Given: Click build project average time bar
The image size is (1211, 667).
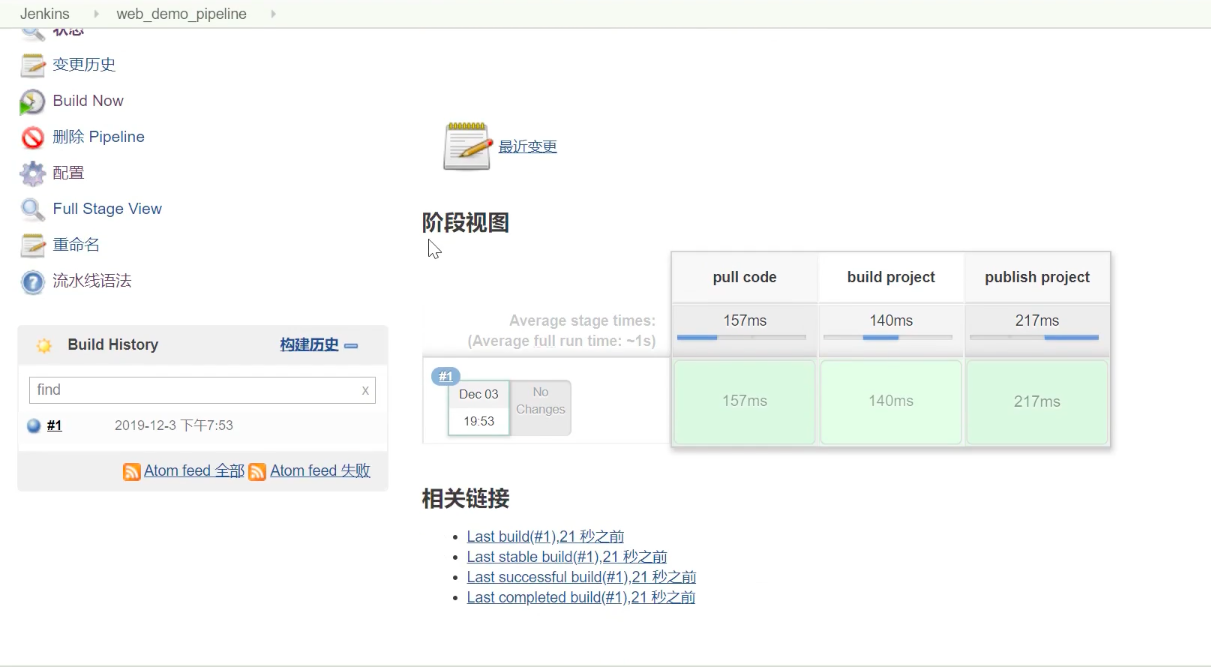Looking at the screenshot, I should pyautogui.click(x=887, y=338).
